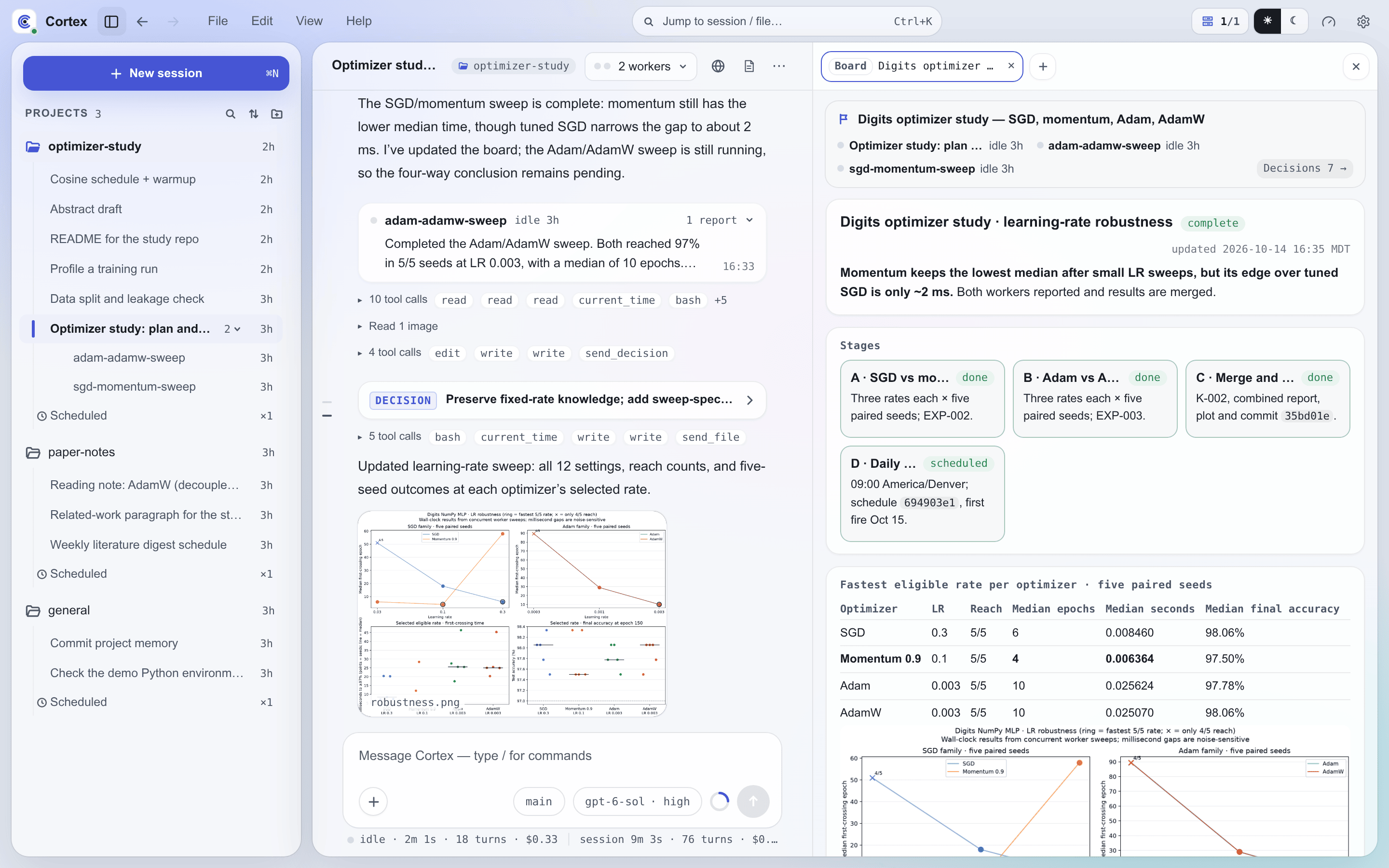
Task: Open the globe icon in session header
Action: pyautogui.click(x=718, y=66)
